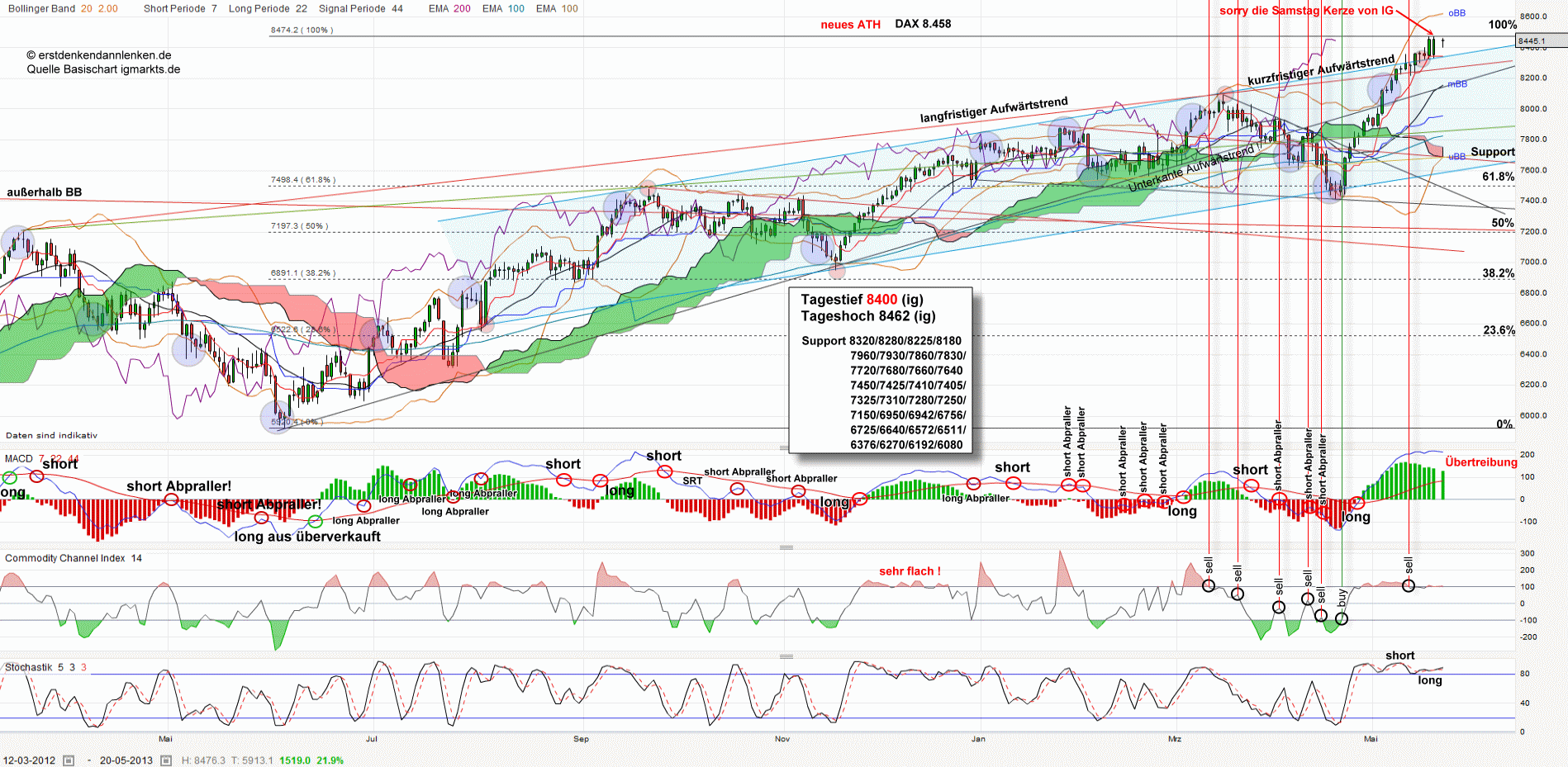Click the red 'neues ATH' annotation
Screen dimensions: 1568x767
[850, 24]
